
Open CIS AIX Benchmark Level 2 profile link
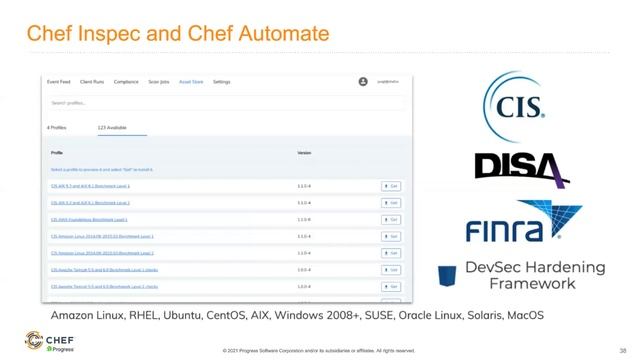coord(90,202)
